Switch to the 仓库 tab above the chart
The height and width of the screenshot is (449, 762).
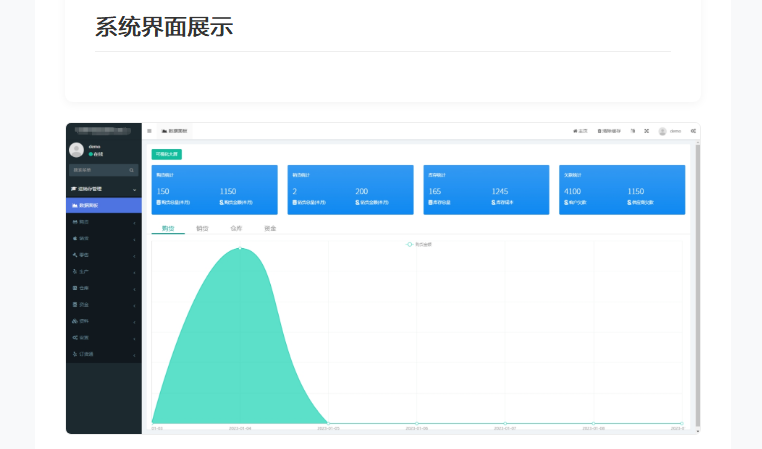(x=236, y=228)
